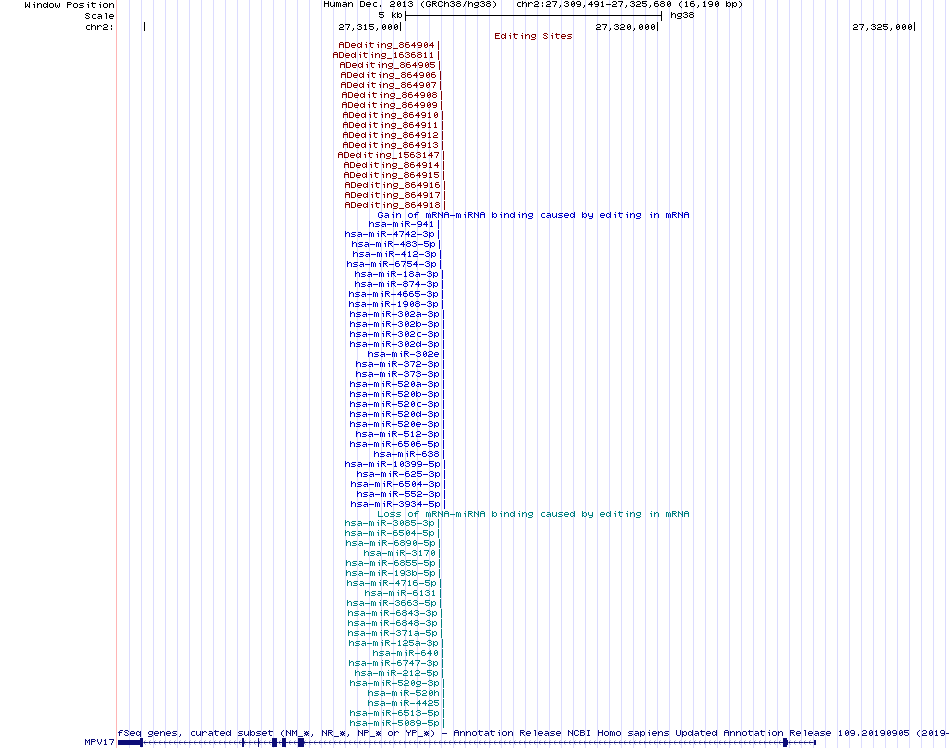The height and width of the screenshot is (748, 950).
Task: Click the hsa-miR-4665-3p label
Action: 393,294
